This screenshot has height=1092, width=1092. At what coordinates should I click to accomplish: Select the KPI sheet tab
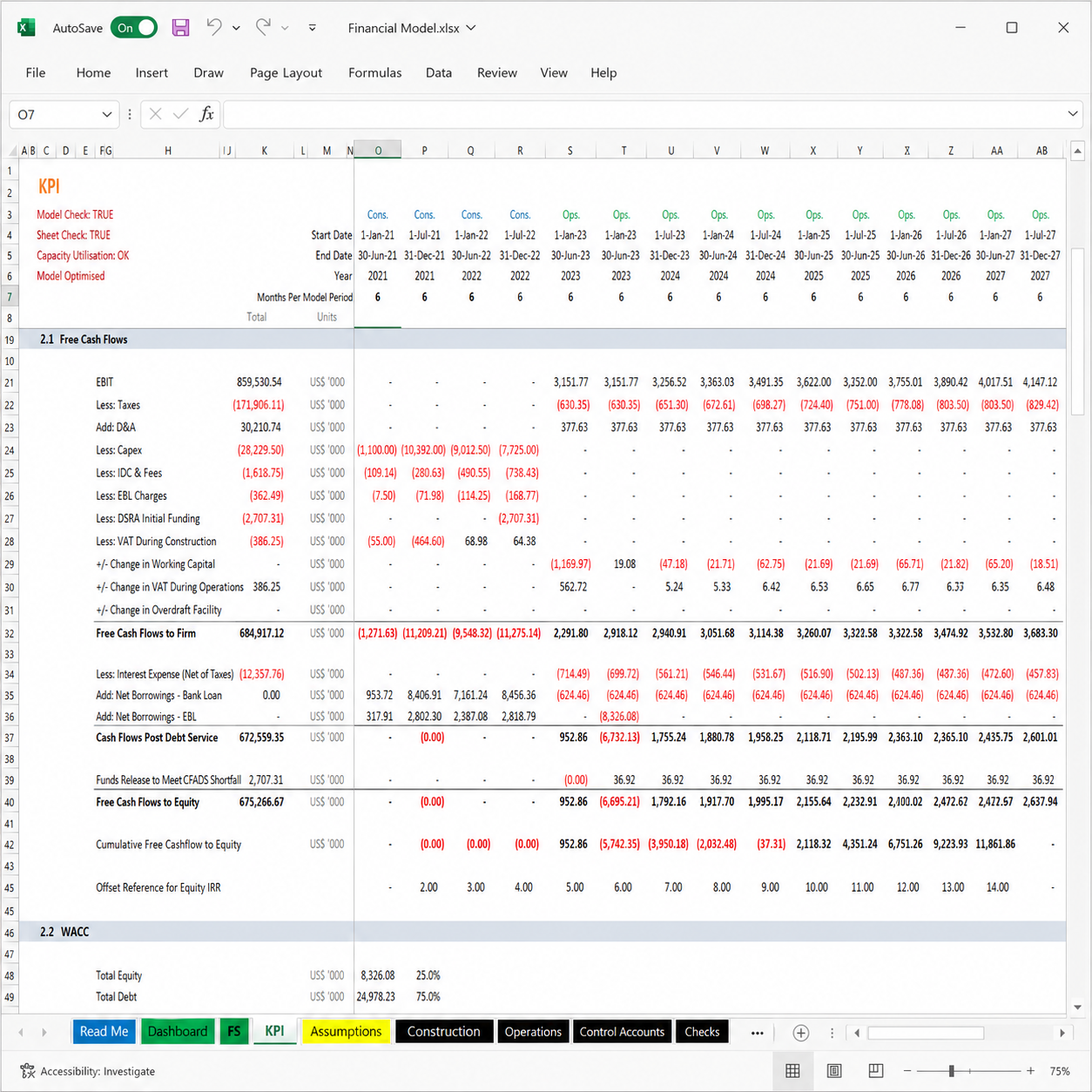(x=274, y=1031)
